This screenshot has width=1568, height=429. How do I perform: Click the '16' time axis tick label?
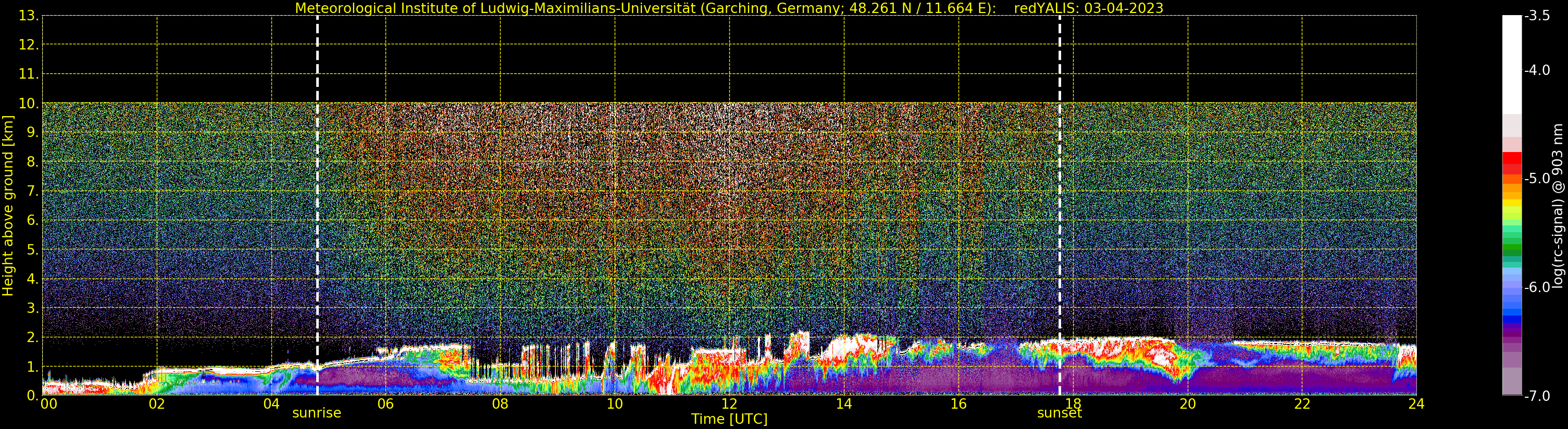(958, 403)
